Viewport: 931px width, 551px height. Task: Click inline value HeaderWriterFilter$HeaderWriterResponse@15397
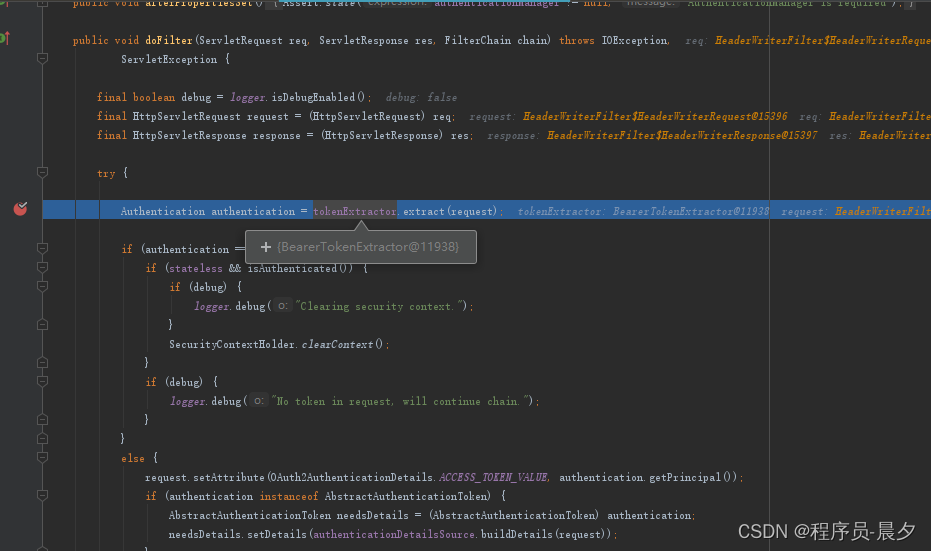[x=682, y=135]
